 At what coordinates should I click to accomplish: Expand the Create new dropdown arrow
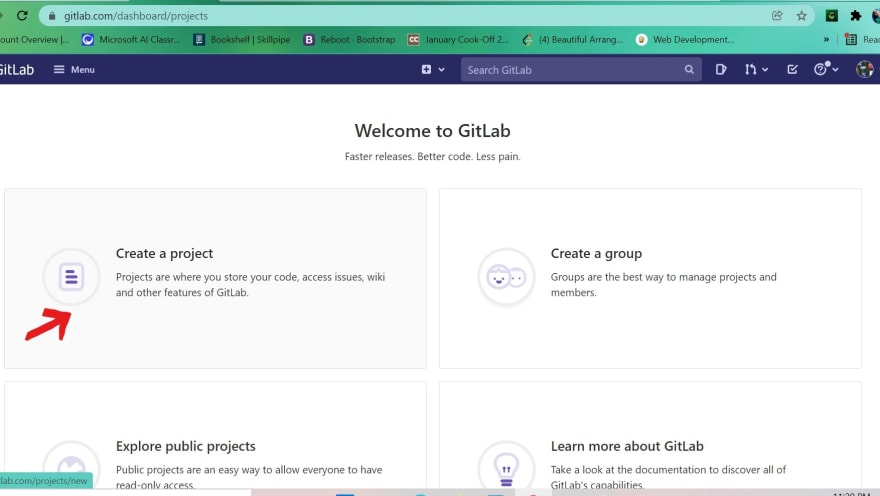(x=442, y=70)
